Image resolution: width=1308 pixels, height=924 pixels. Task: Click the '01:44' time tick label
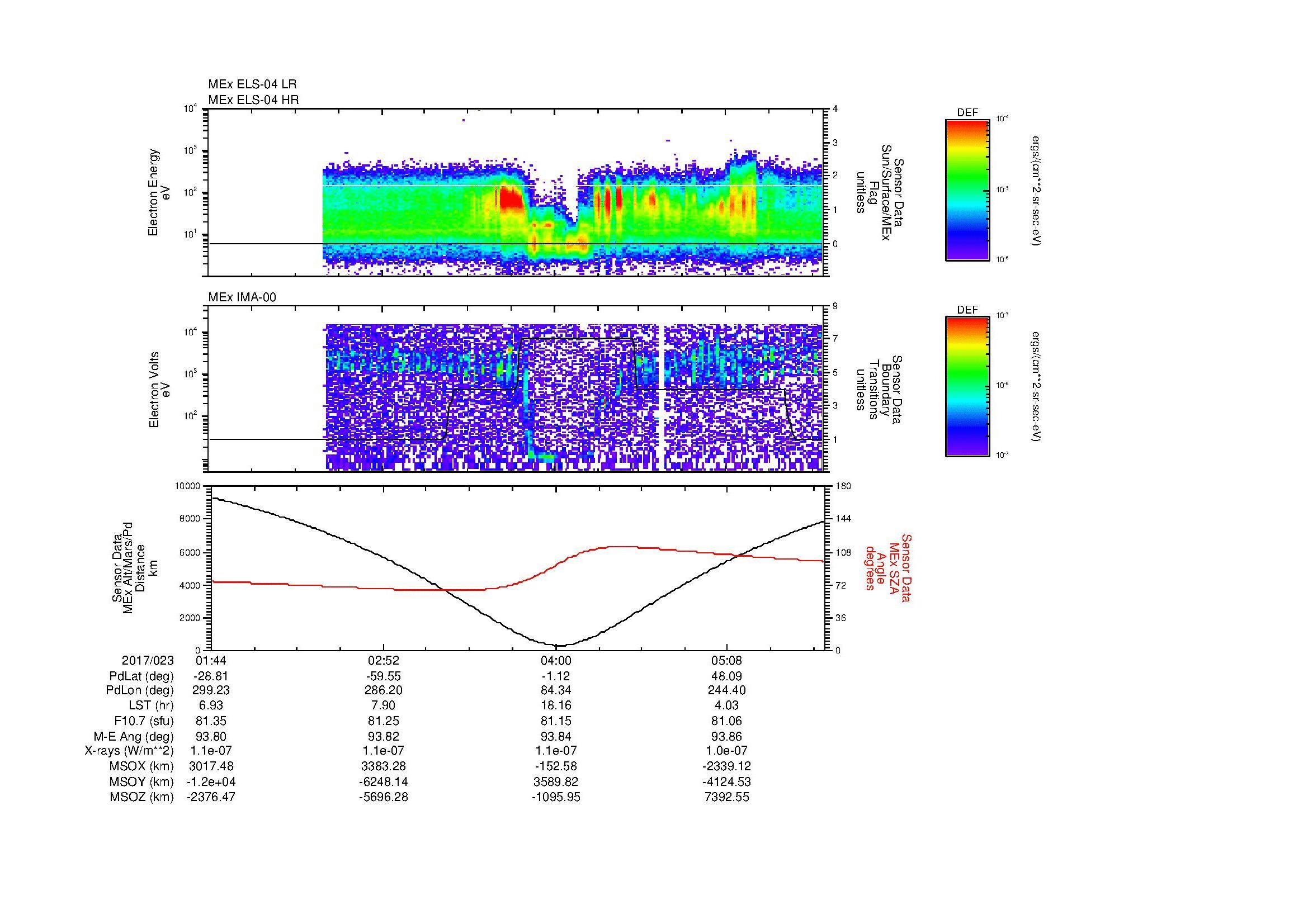[211, 660]
